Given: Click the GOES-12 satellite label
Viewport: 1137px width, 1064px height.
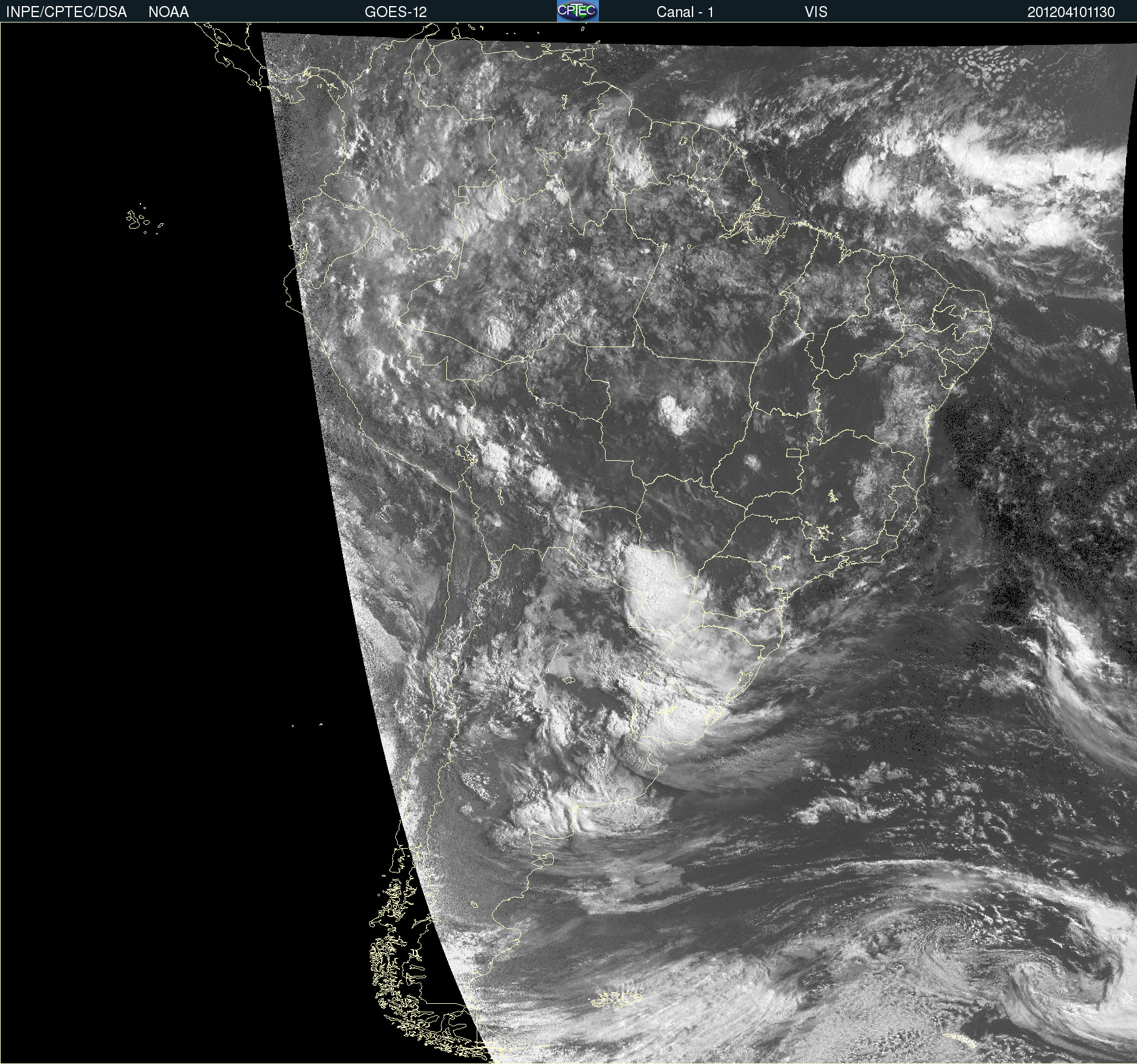Looking at the screenshot, I should [396, 12].
